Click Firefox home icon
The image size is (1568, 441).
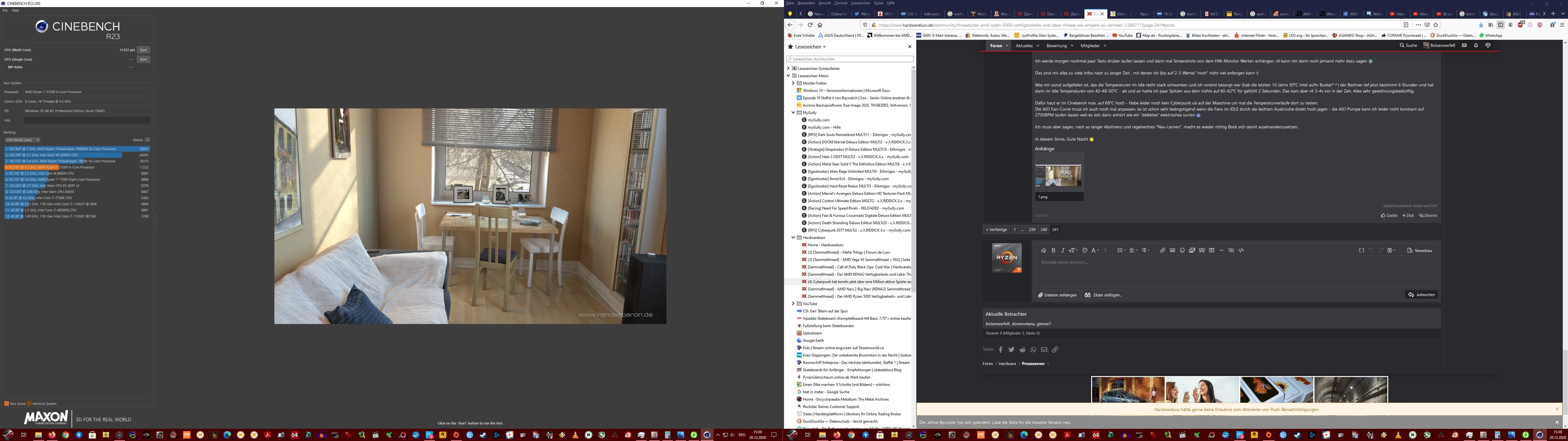[820, 25]
